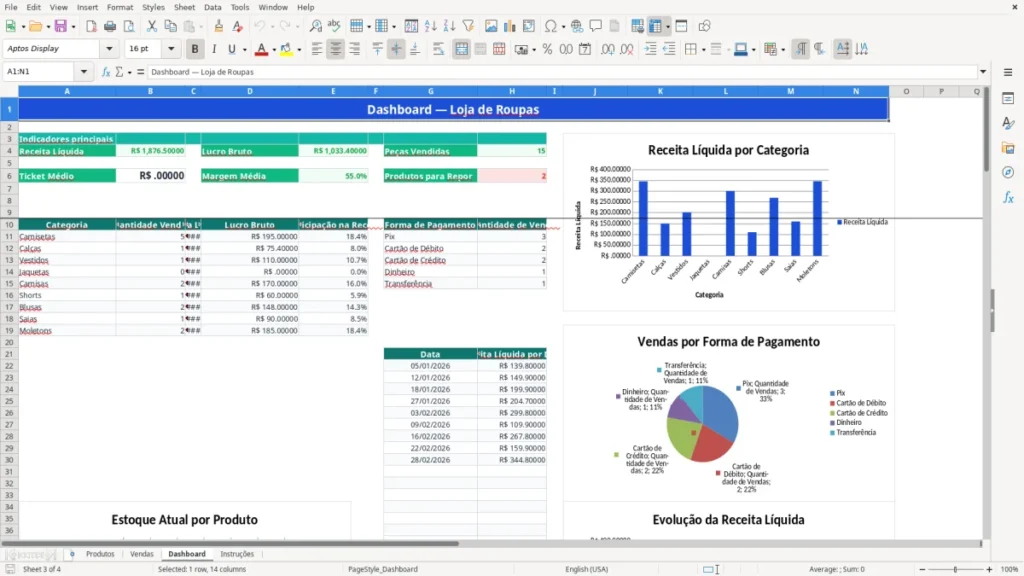Open the highlighting color dropdown arrow
The width and height of the screenshot is (1024, 576).
click(x=299, y=49)
